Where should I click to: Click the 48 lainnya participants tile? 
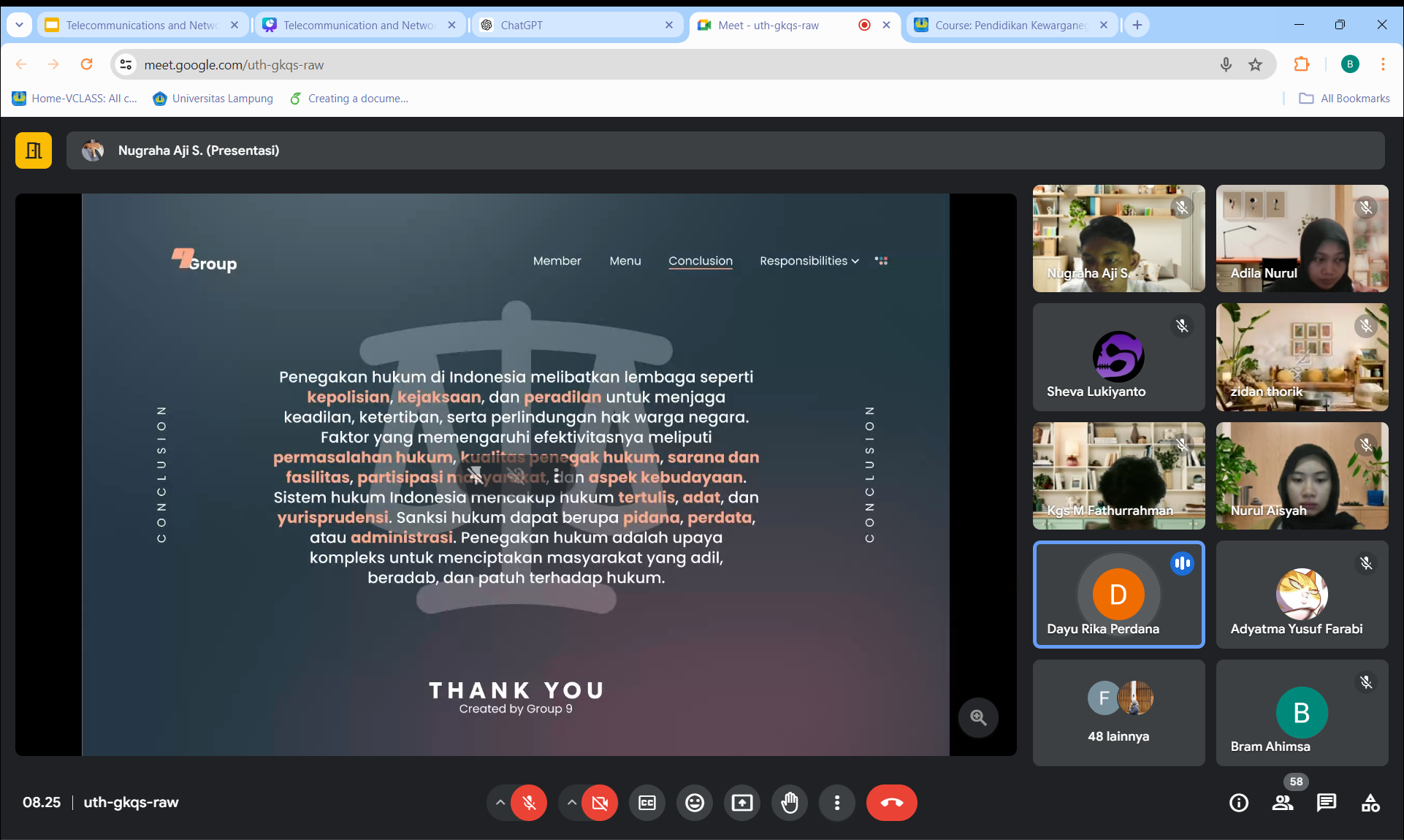(x=1118, y=713)
